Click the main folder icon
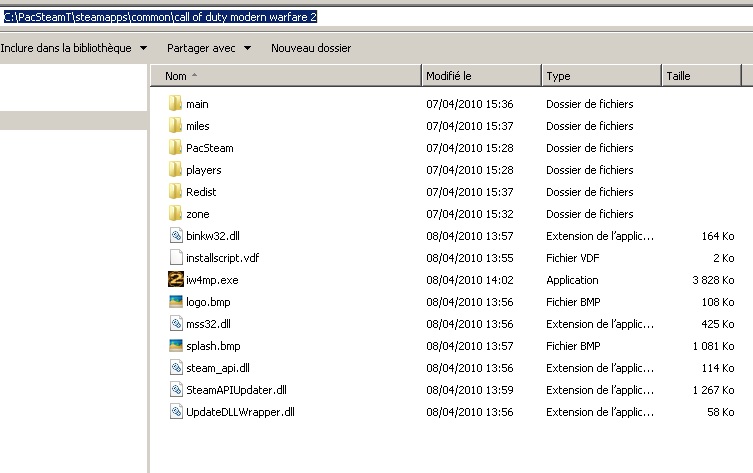753x473 pixels. click(175, 104)
